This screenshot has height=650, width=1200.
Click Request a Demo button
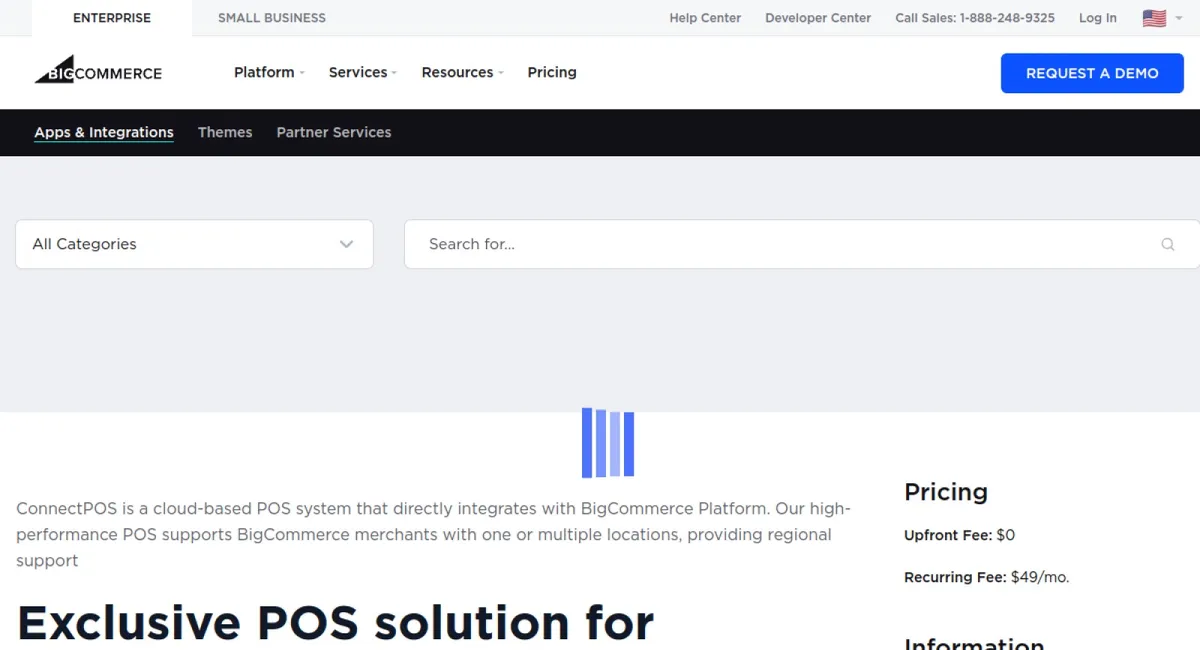(x=1092, y=73)
